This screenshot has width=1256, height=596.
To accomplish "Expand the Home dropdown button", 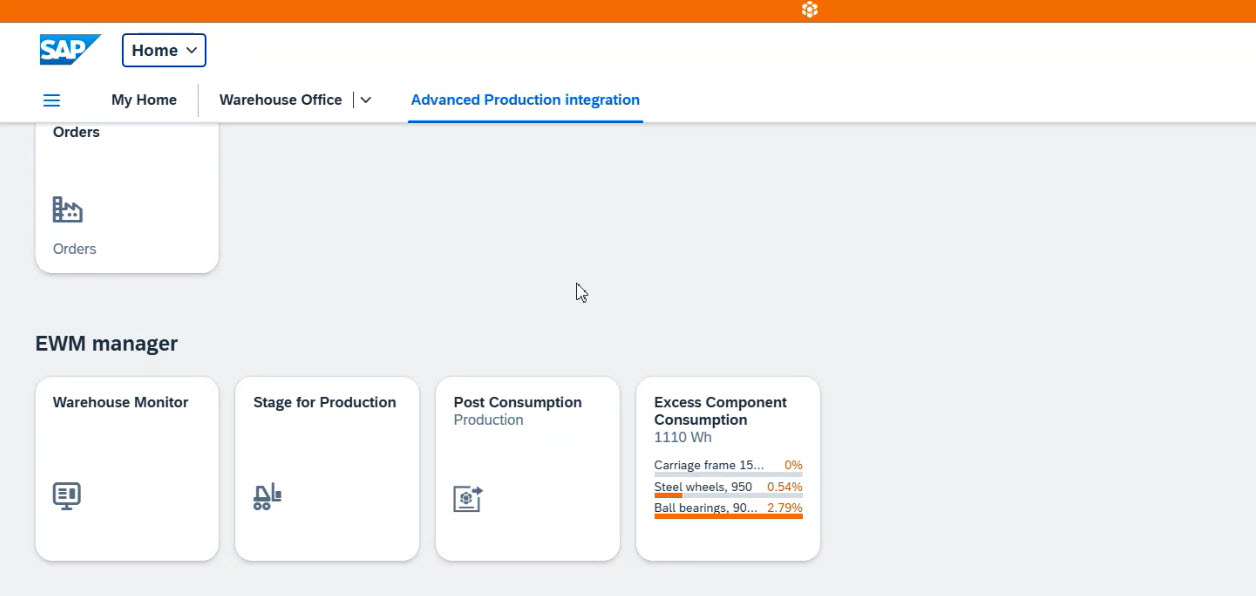I will pyautogui.click(x=164, y=50).
